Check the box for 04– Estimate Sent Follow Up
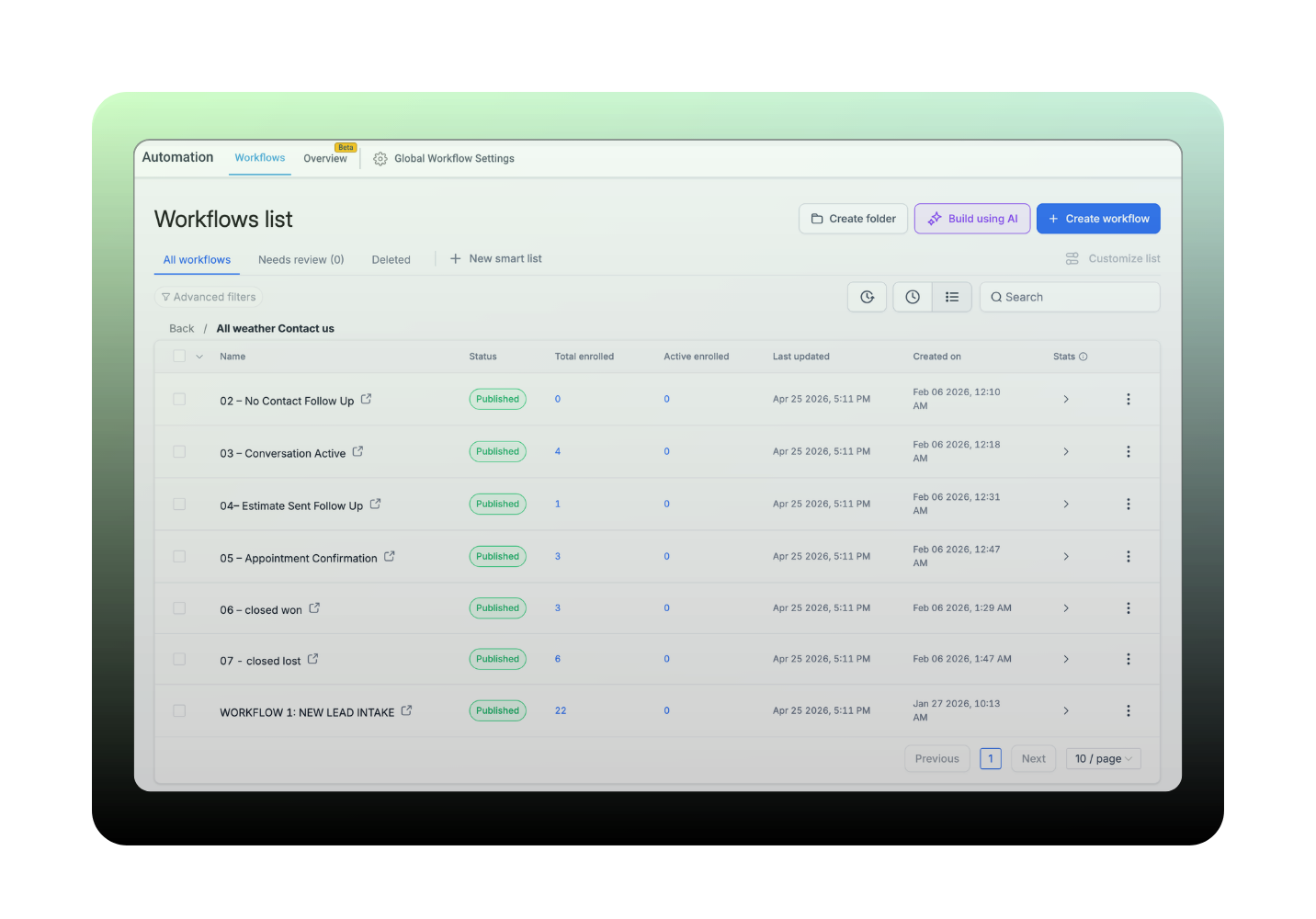 click(179, 505)
